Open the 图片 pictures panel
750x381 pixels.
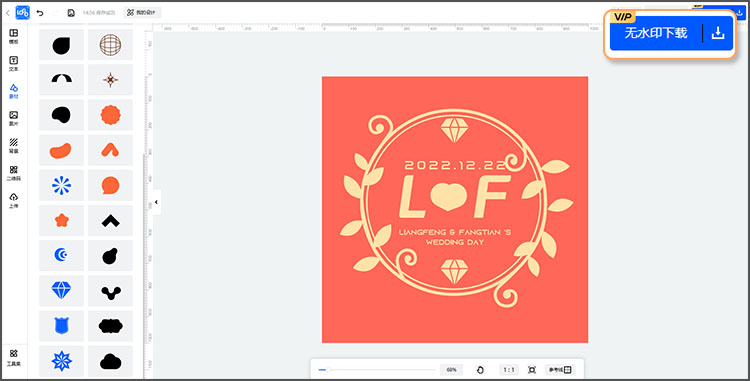tap(14, 119)
